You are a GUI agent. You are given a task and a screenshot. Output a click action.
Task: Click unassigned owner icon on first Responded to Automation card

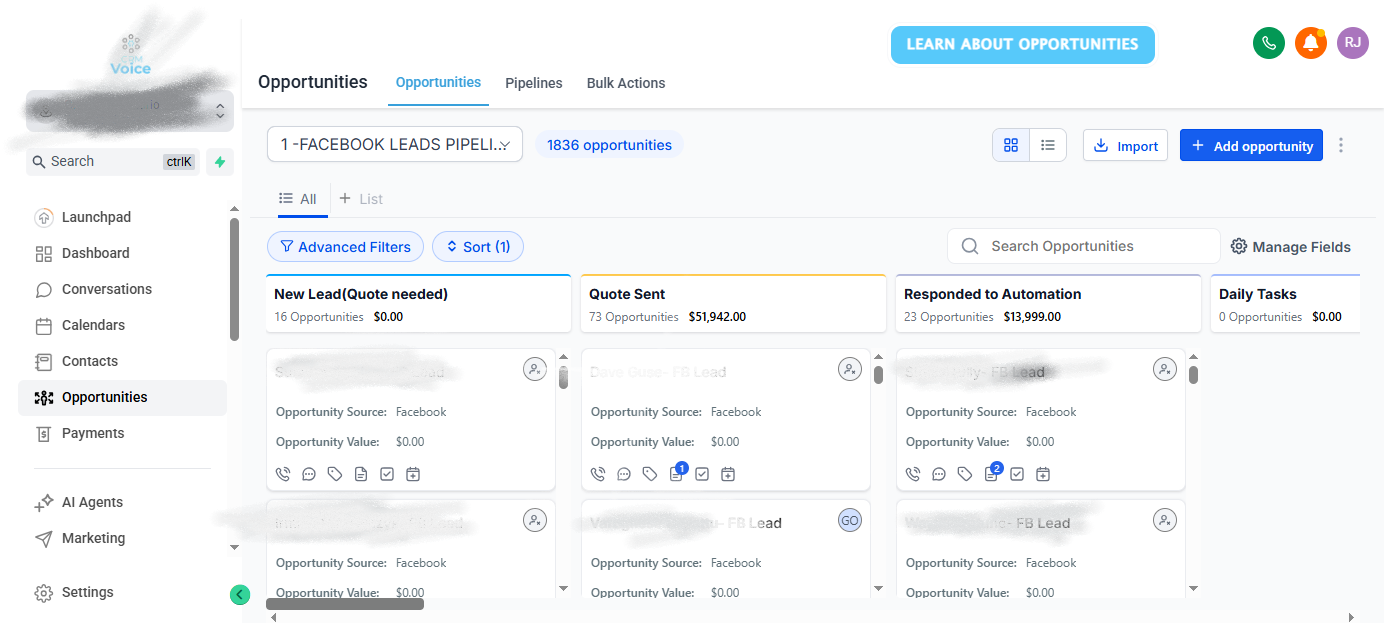1165,369
